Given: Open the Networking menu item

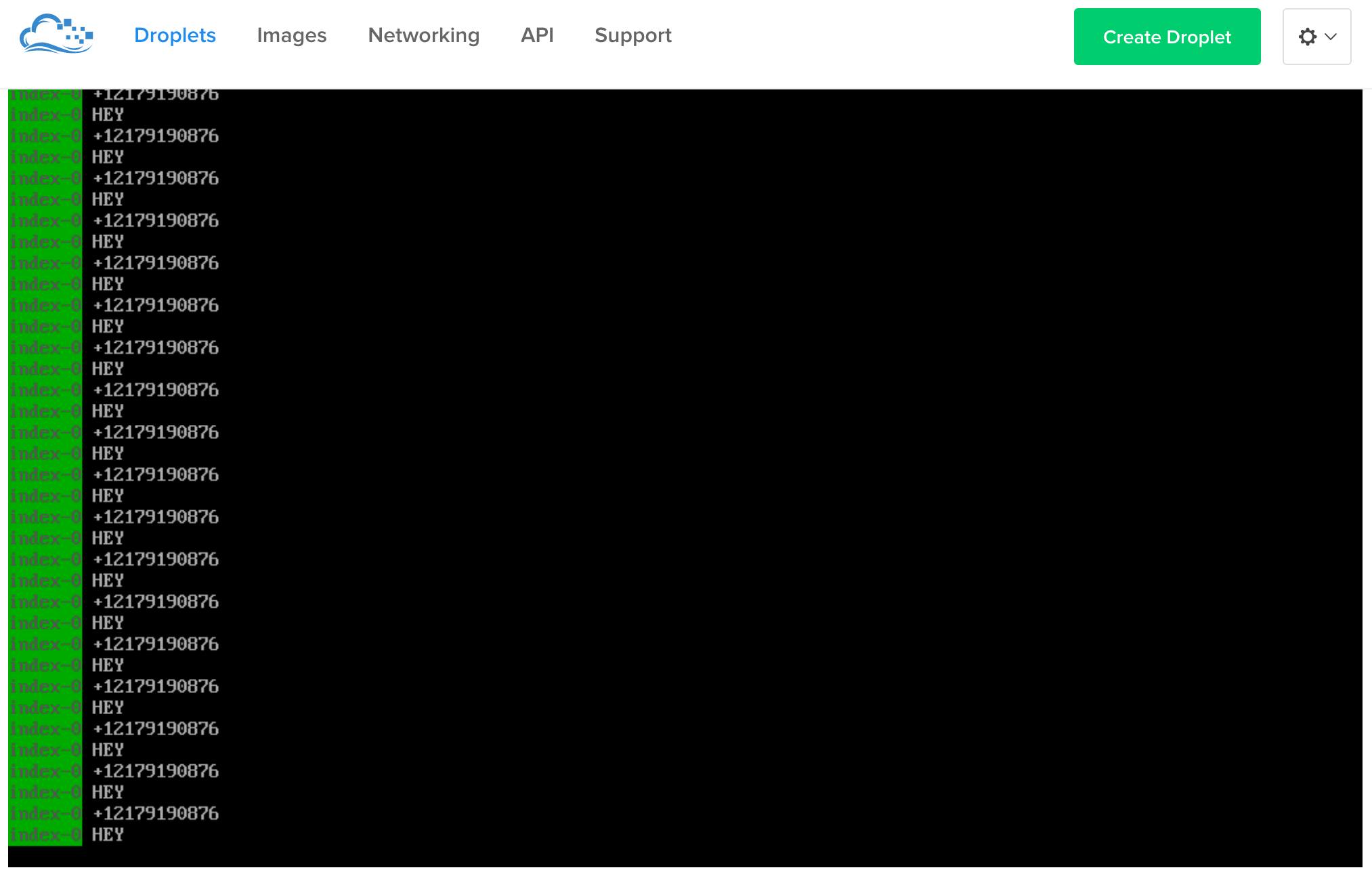Looking at the screenshot, I should coord(423,35).
